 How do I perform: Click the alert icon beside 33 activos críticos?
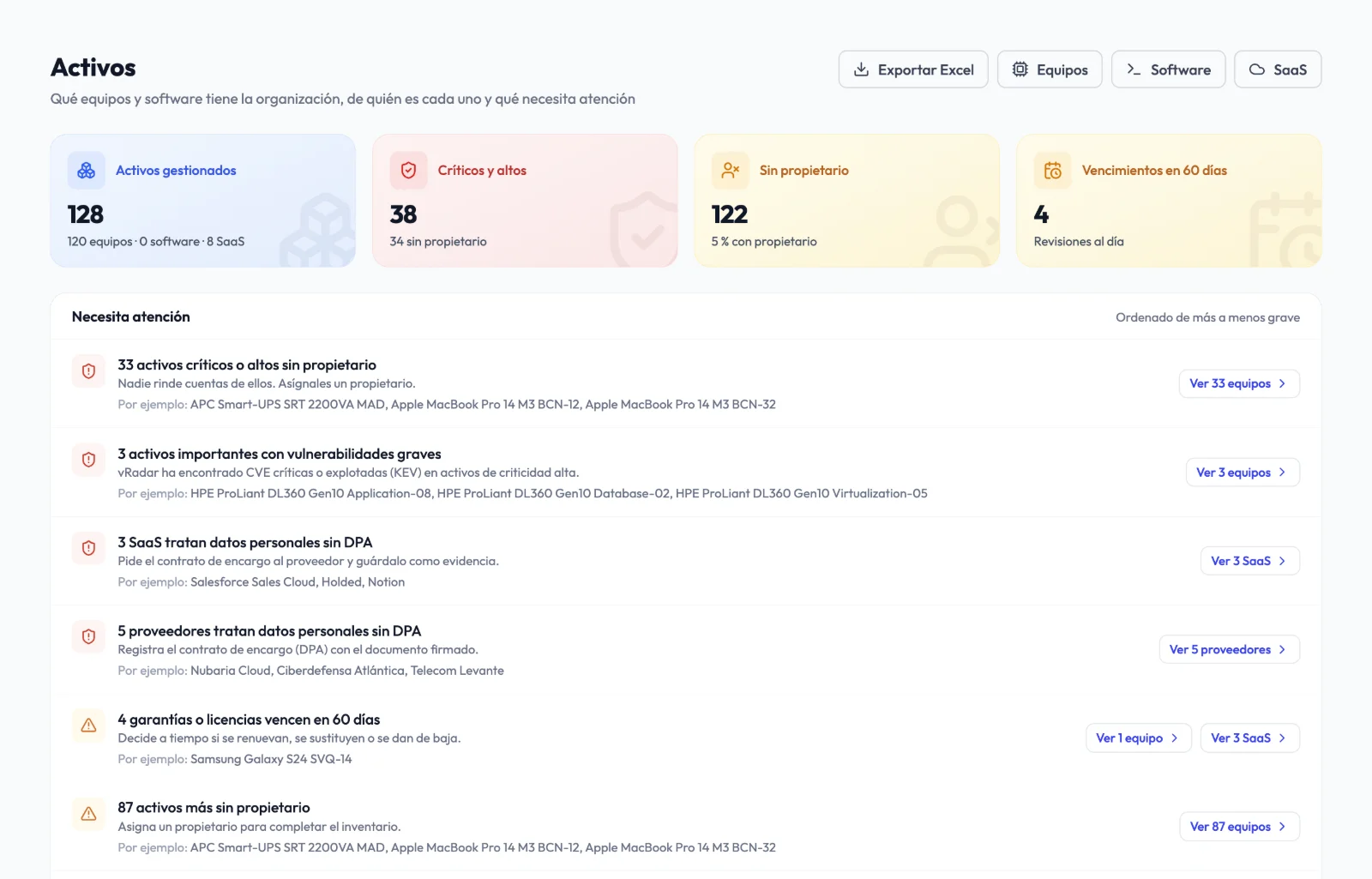pos(88,371)
